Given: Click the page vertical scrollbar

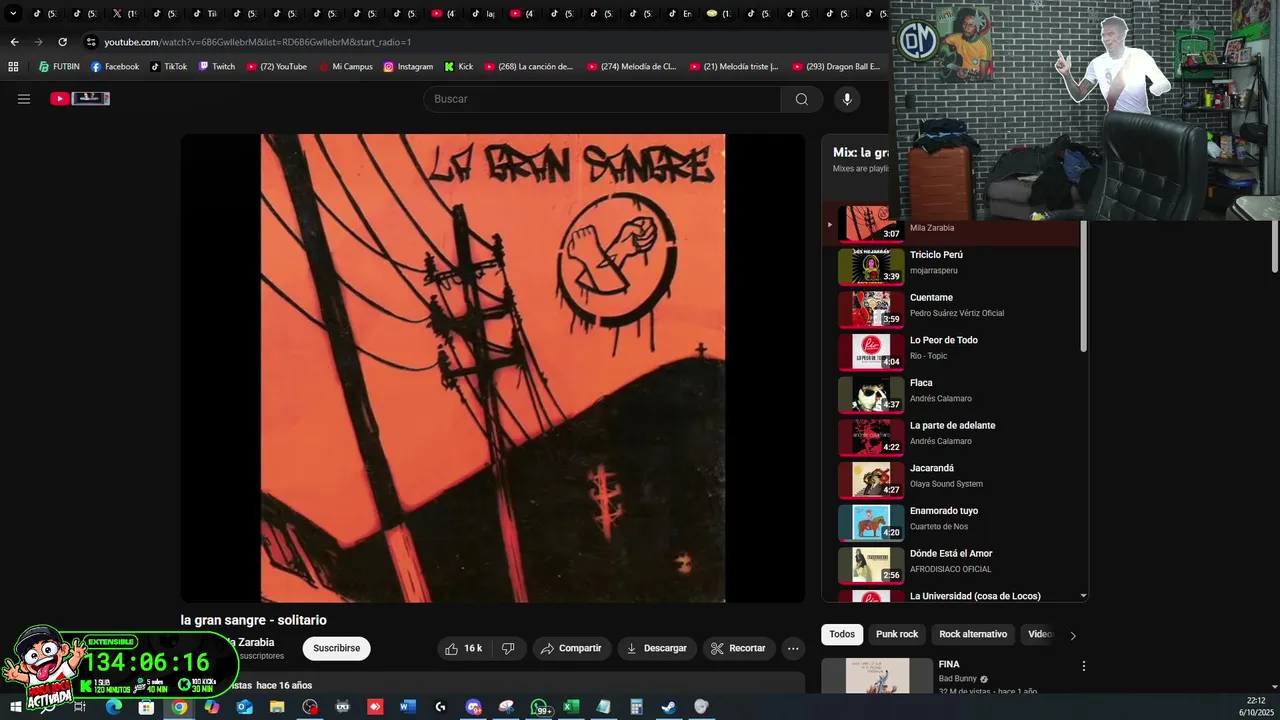Looking at the screenshot, I should point(1274,245).
